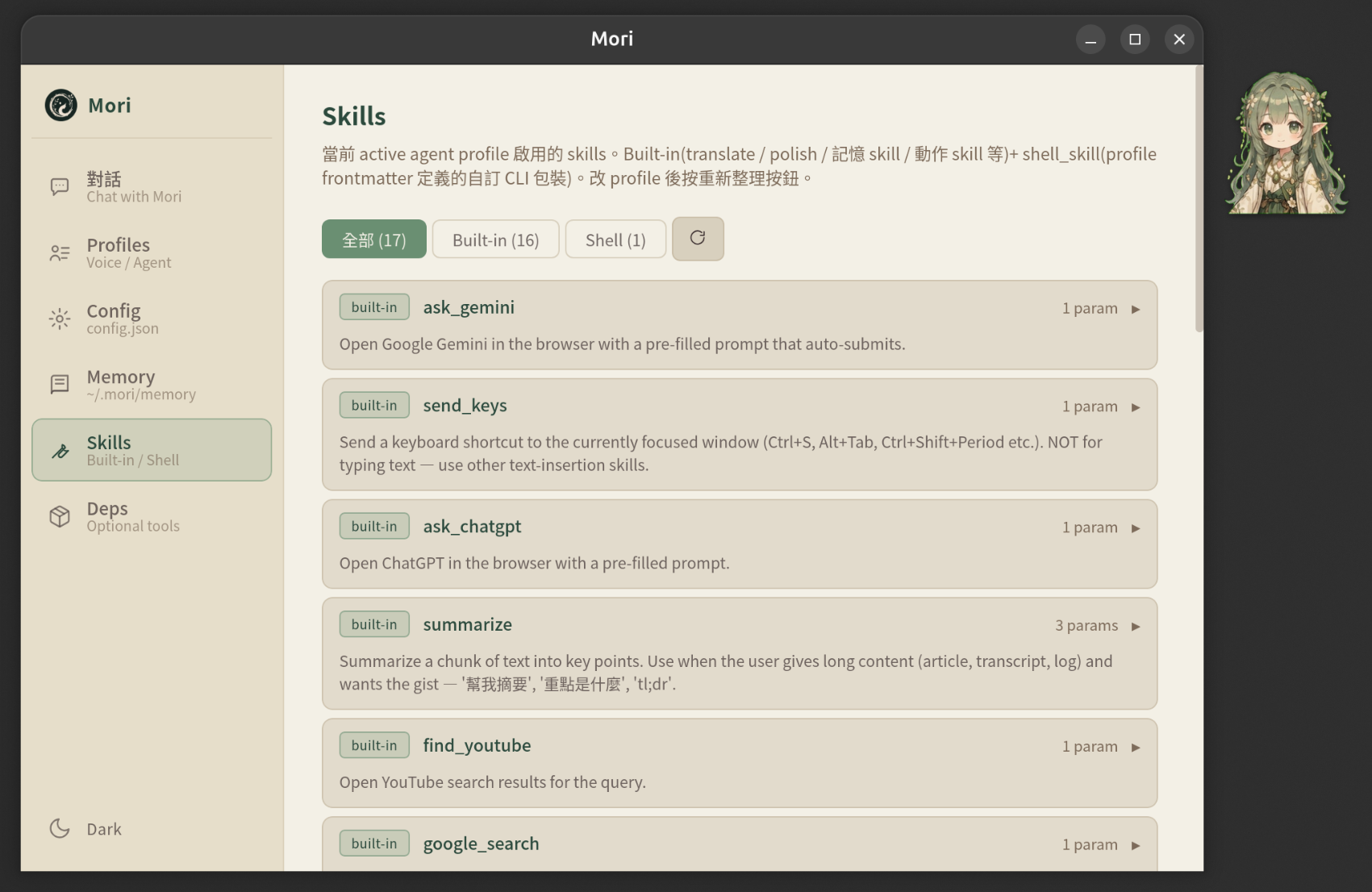Select the 全部 (17) filter tab
The width and height of the screenshot is (1372, 892).
click(x=374, y=240)
